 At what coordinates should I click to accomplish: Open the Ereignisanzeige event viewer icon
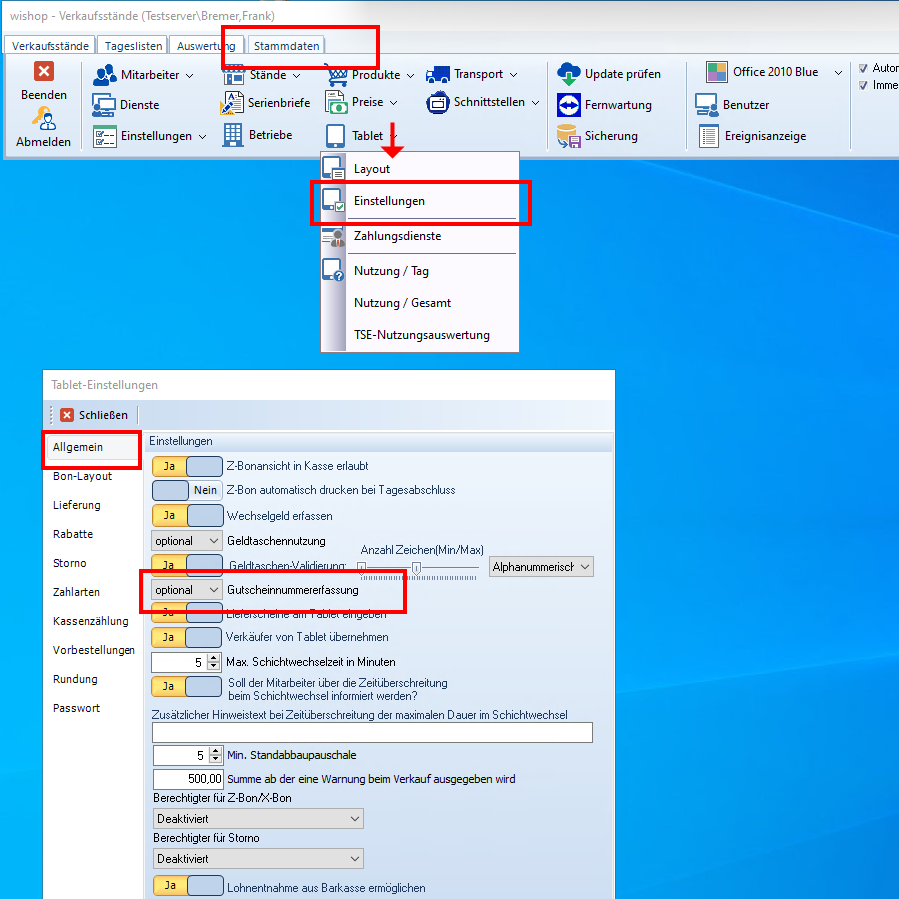(x=708, y=136)
